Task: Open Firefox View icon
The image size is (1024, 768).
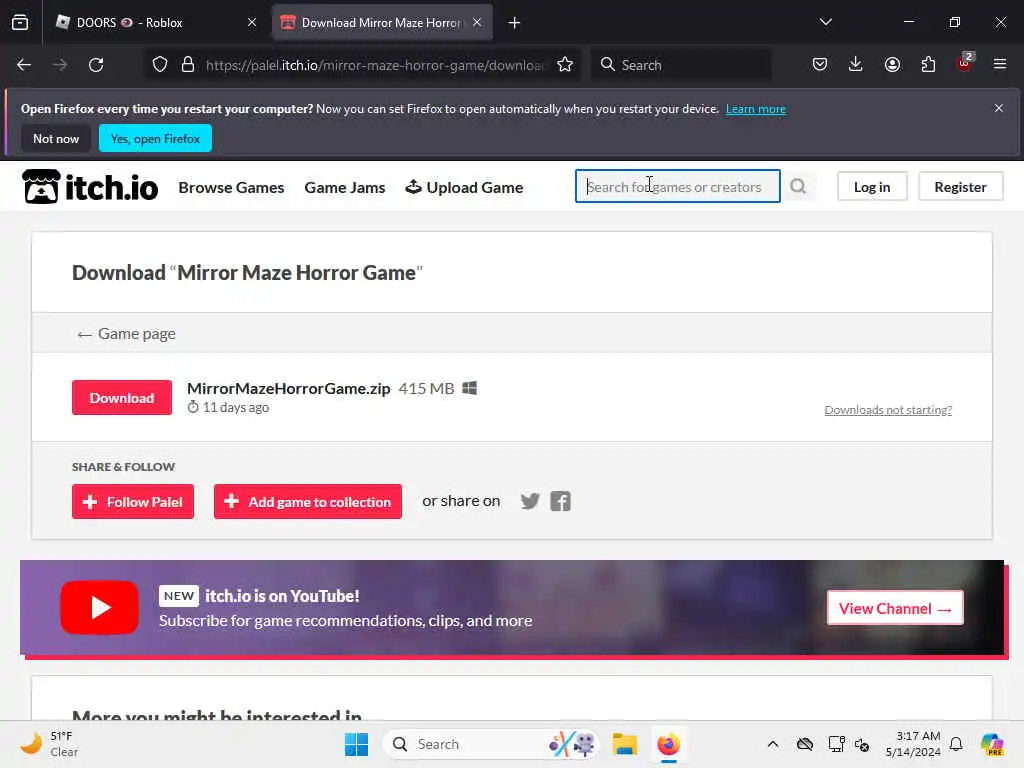Action: tap(20, 22)
